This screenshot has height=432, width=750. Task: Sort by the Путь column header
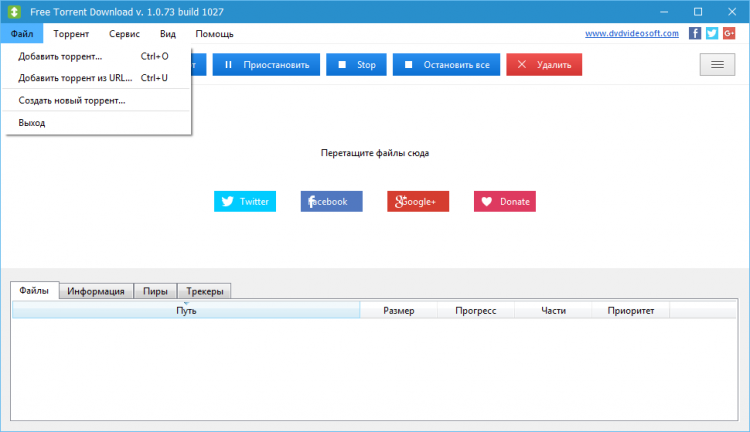pos(186,310)
